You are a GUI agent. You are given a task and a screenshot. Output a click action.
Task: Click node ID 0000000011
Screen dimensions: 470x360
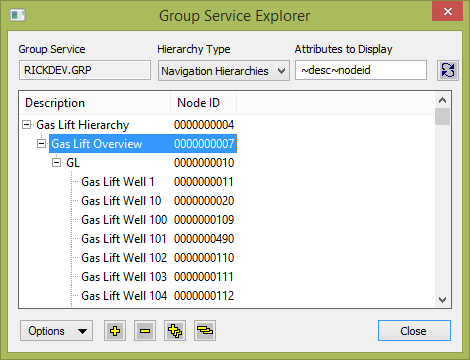(x=204, y=182)
